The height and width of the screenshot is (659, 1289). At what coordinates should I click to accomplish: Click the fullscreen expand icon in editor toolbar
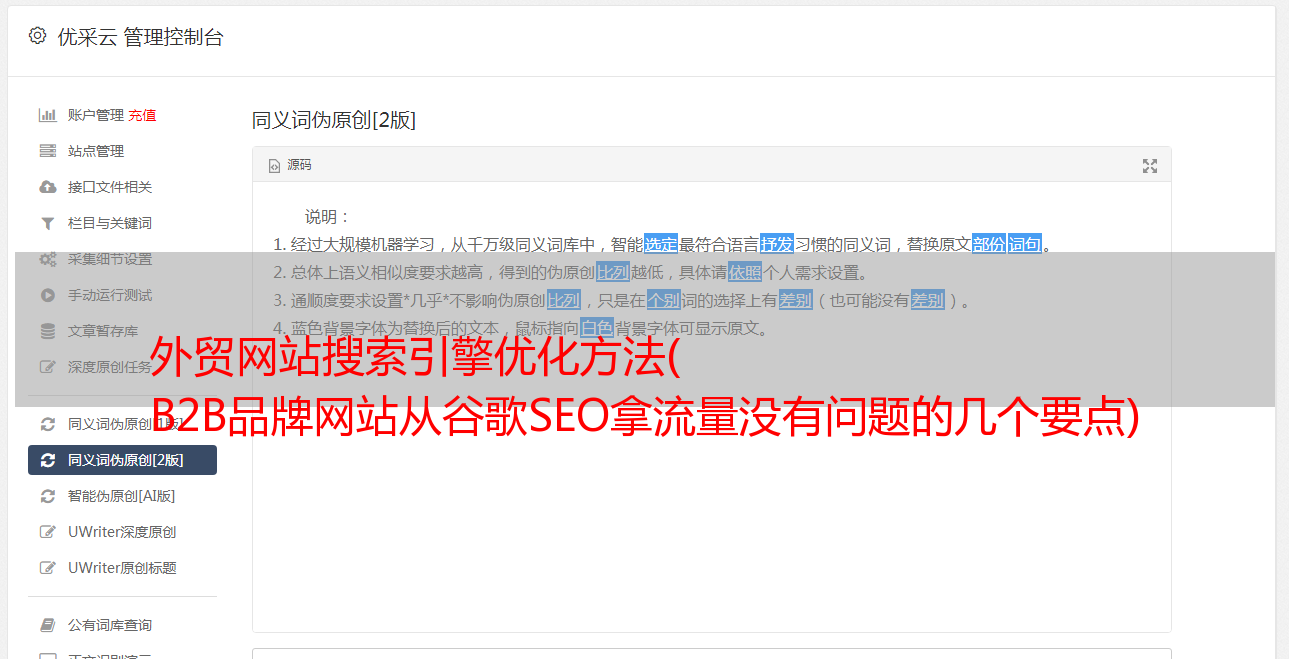coord(1150,166)
